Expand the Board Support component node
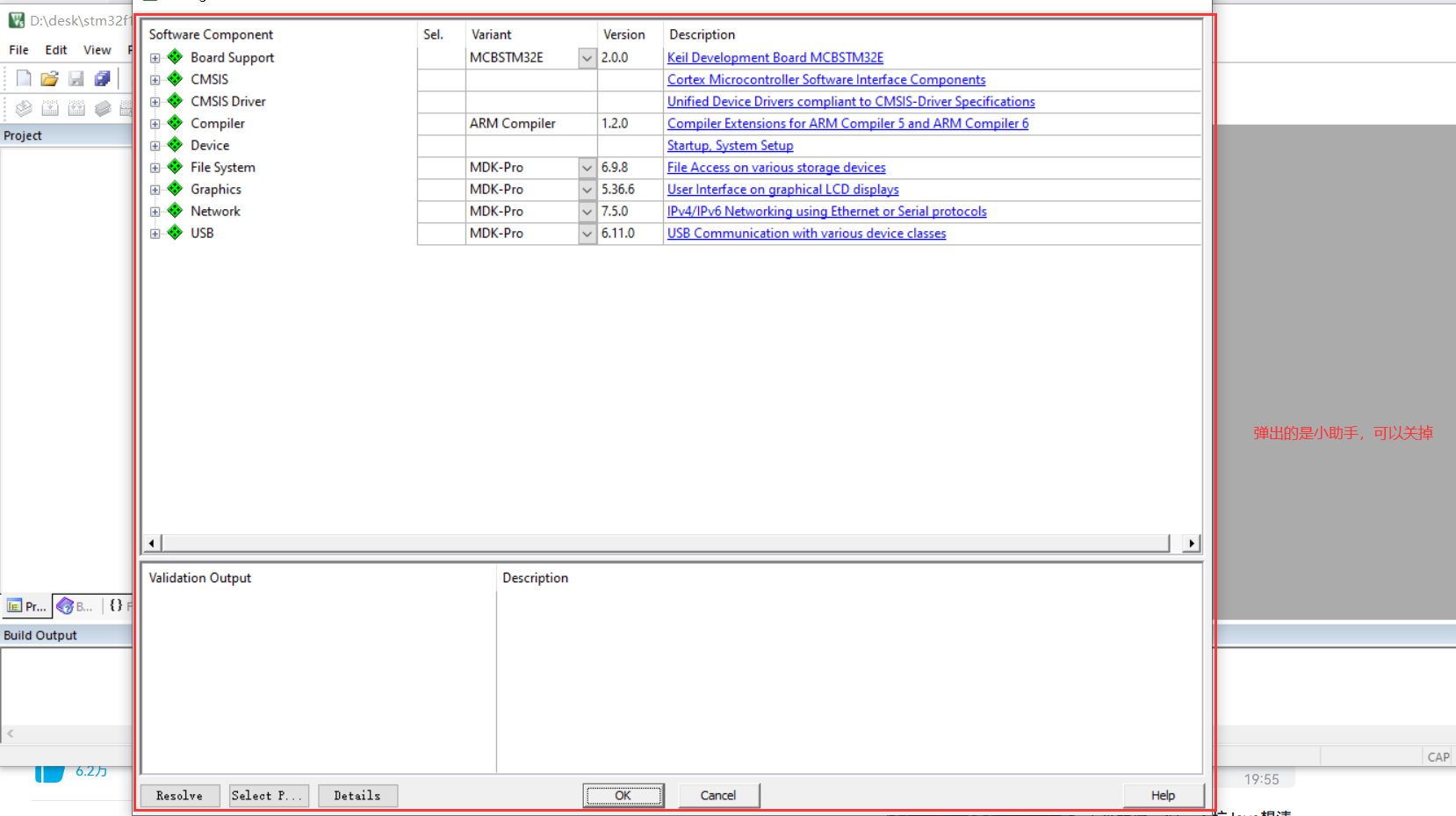Image resolution: width=1456 pixels, height=816 pixels. coord(155,58)
